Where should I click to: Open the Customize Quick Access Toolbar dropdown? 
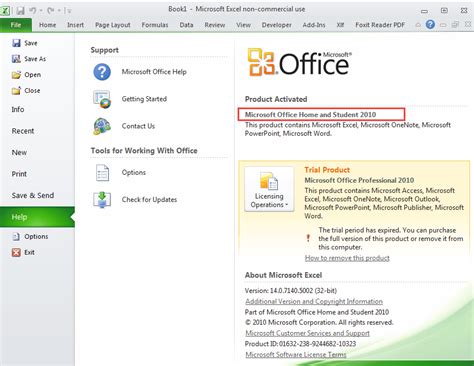tap(69, 11)
